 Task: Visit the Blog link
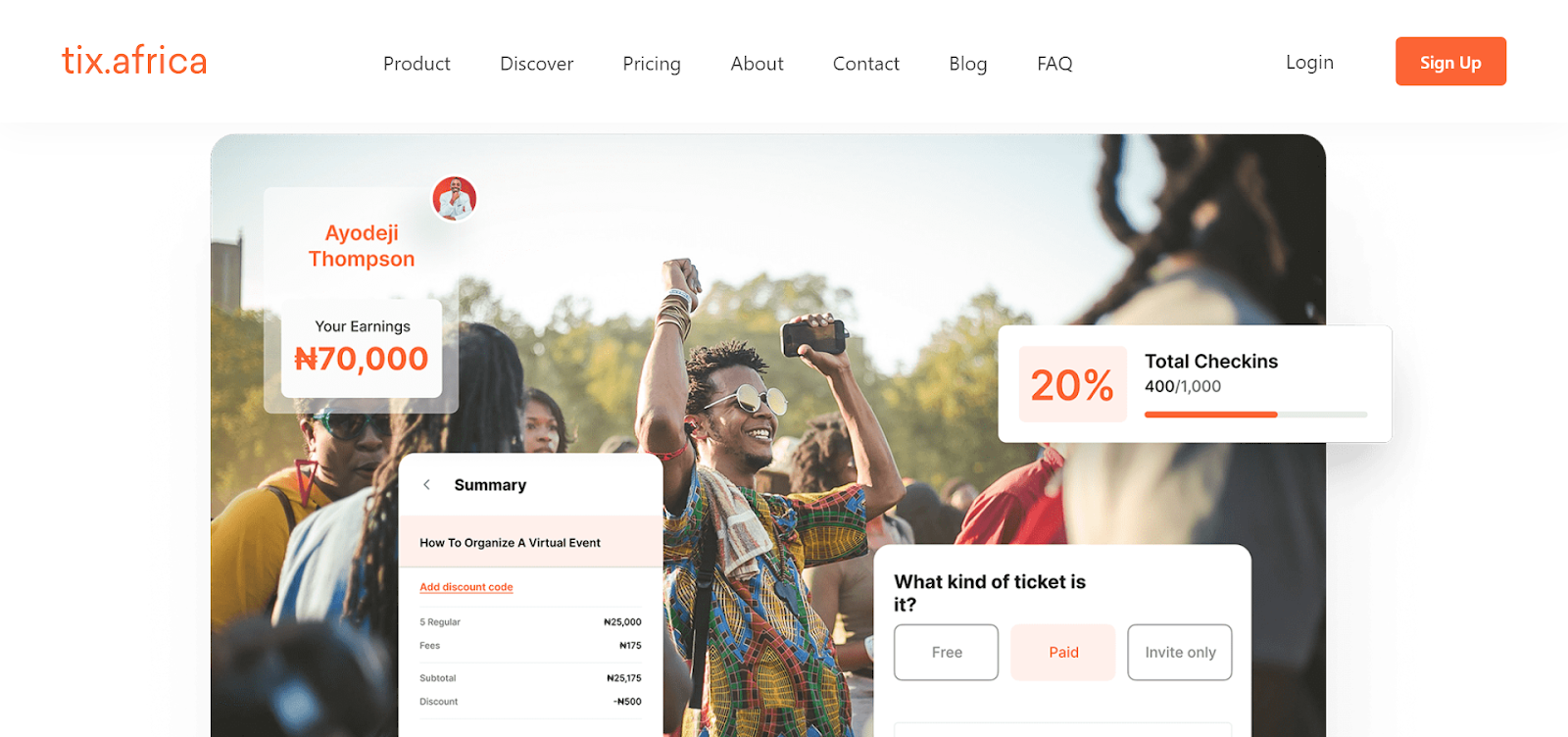[x=968, y=64]
